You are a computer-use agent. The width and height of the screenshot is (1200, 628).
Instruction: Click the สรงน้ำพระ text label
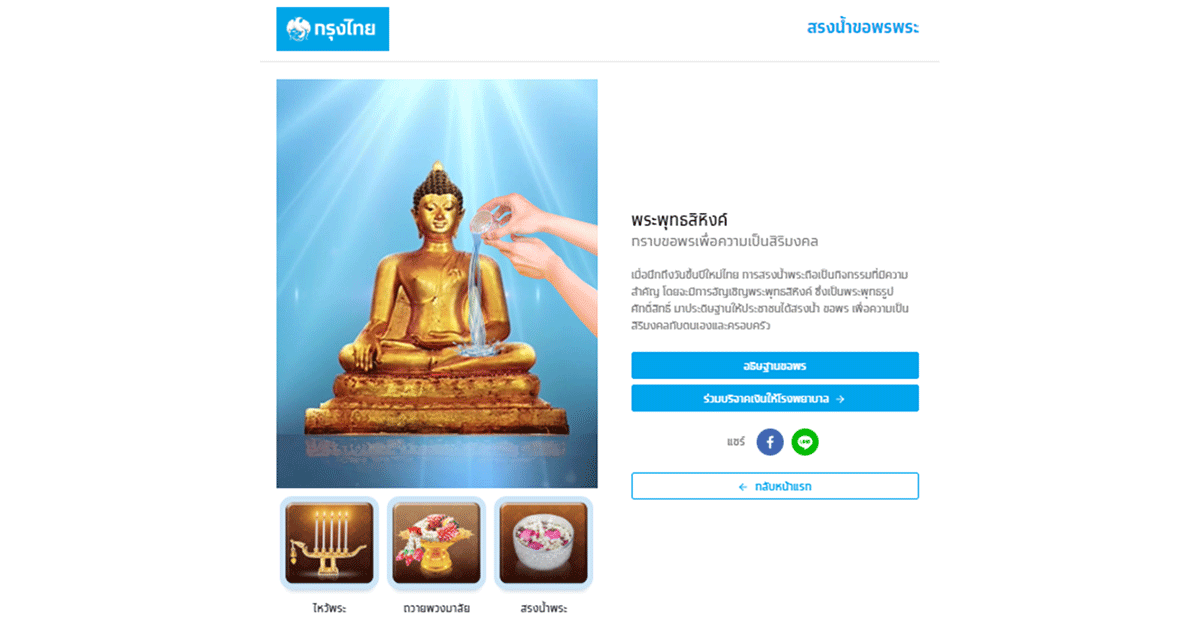tap(543, 608)
